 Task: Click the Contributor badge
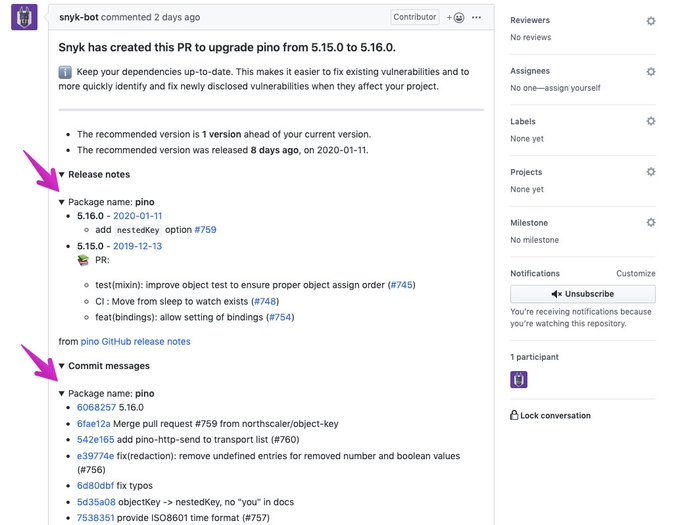[x=415, y=17]
